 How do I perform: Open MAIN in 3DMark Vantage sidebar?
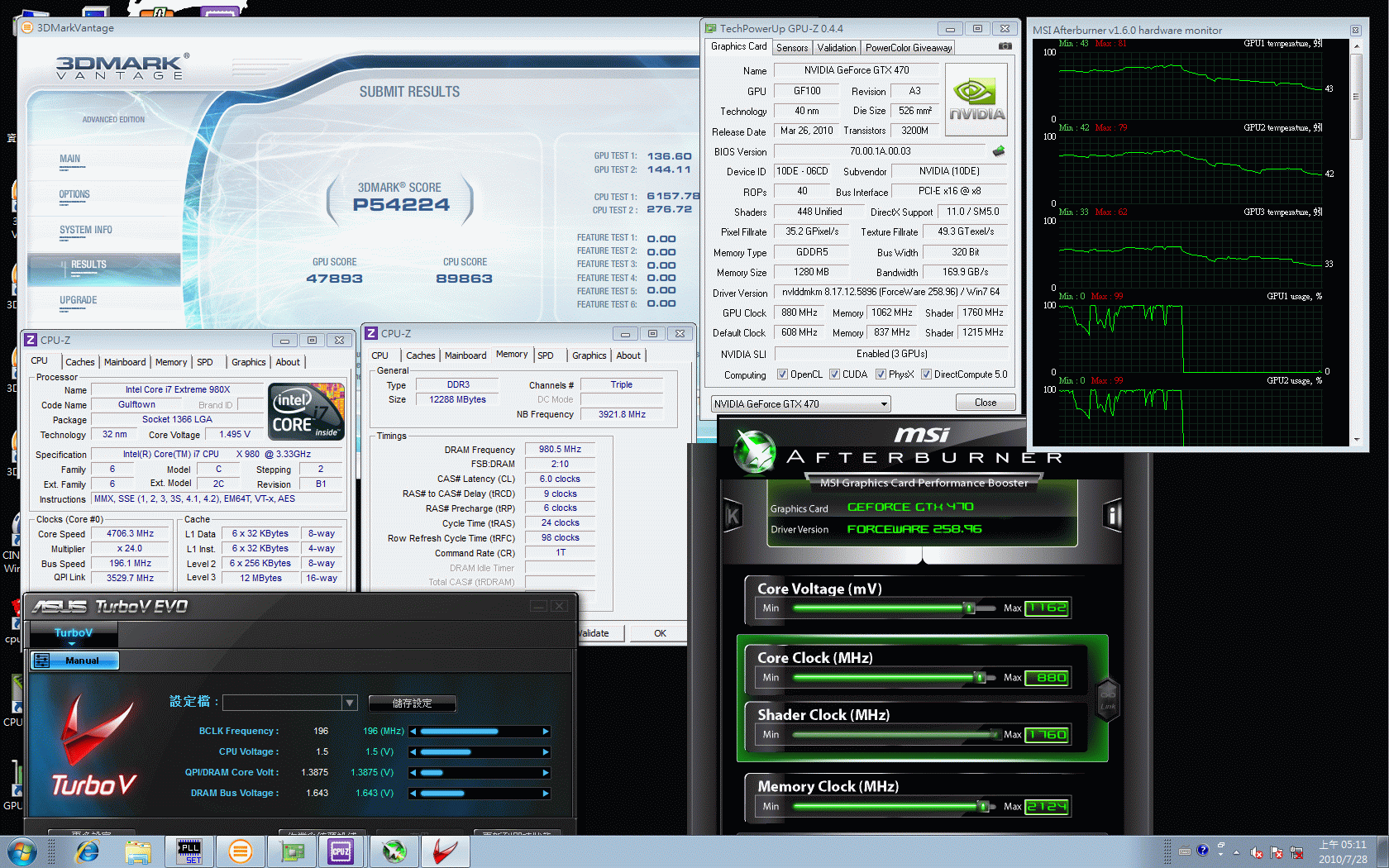pos(70,160)
